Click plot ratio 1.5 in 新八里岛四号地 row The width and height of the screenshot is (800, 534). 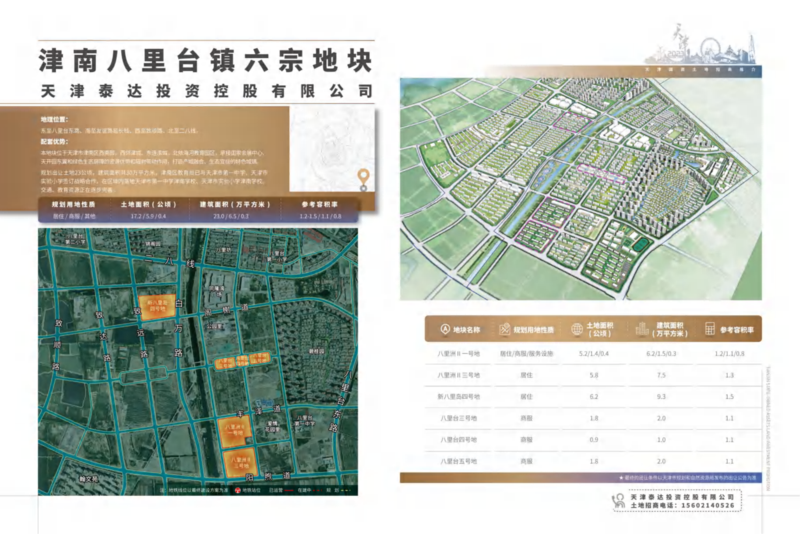(730, 396)
